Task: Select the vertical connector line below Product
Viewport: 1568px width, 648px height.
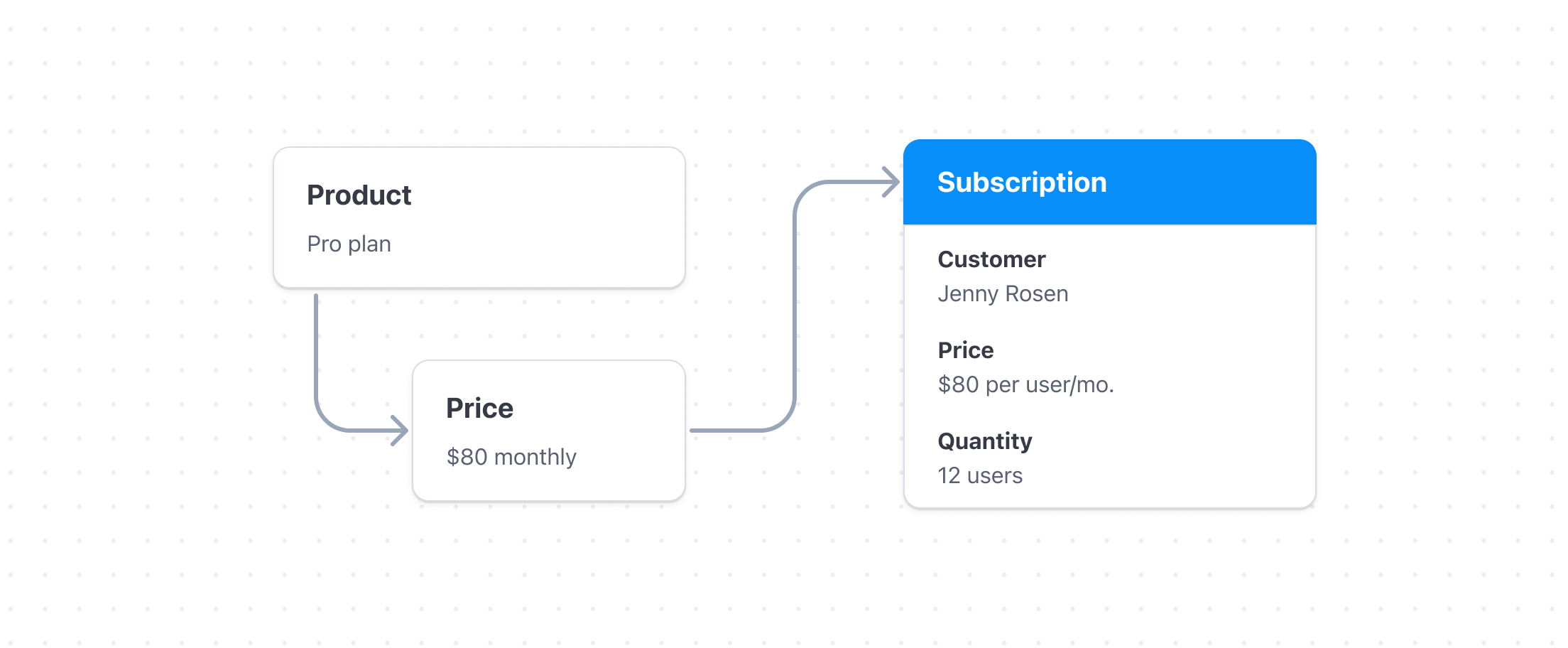Action: coord(316,348)
